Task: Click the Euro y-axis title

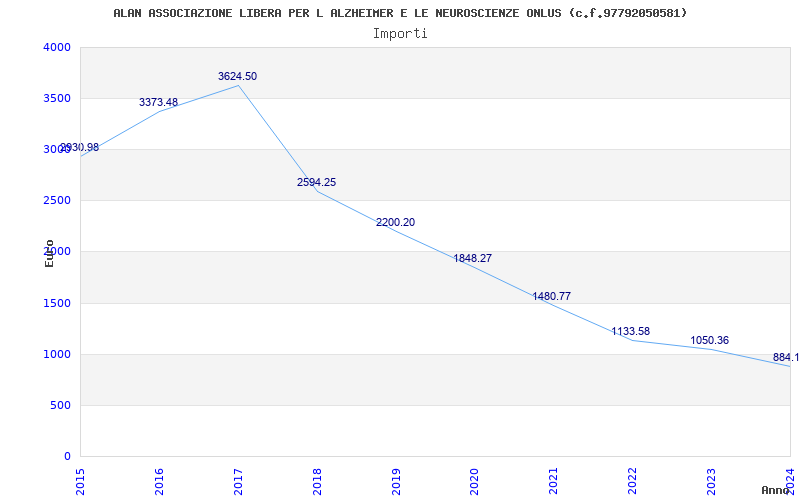Action: coord(49,254)
